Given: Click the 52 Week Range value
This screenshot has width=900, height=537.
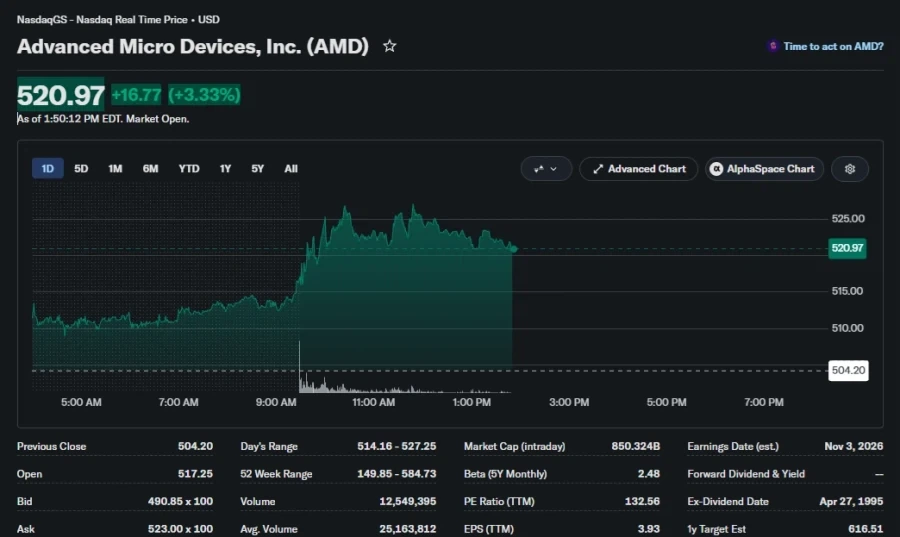Looking at the screenshot, I should 397,474.
